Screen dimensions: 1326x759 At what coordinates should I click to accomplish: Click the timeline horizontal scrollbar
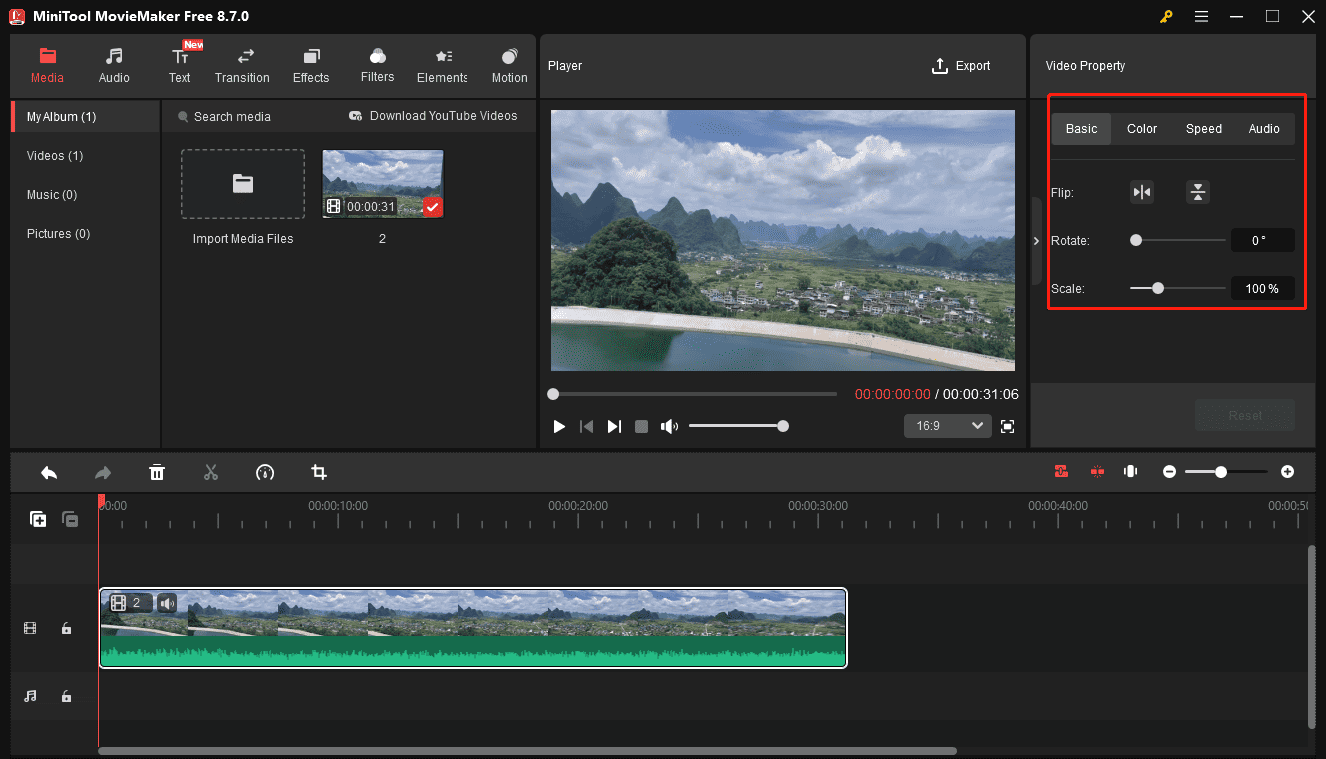coord(527,751)
